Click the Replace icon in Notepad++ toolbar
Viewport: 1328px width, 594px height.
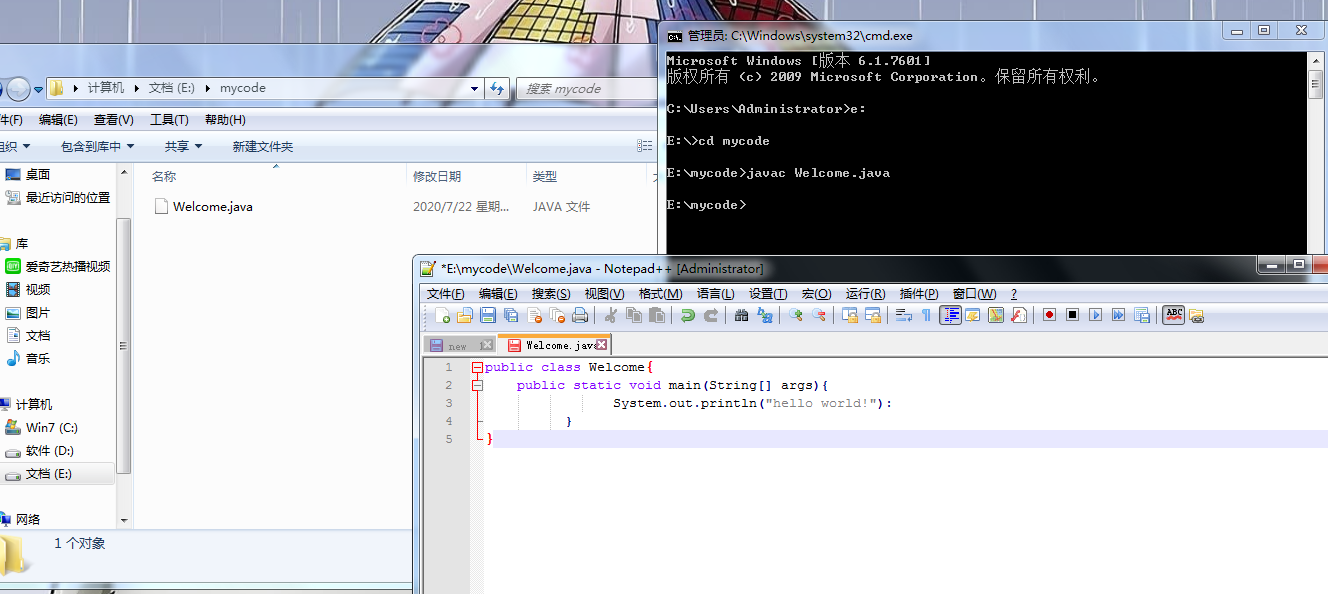coord(765,315)
